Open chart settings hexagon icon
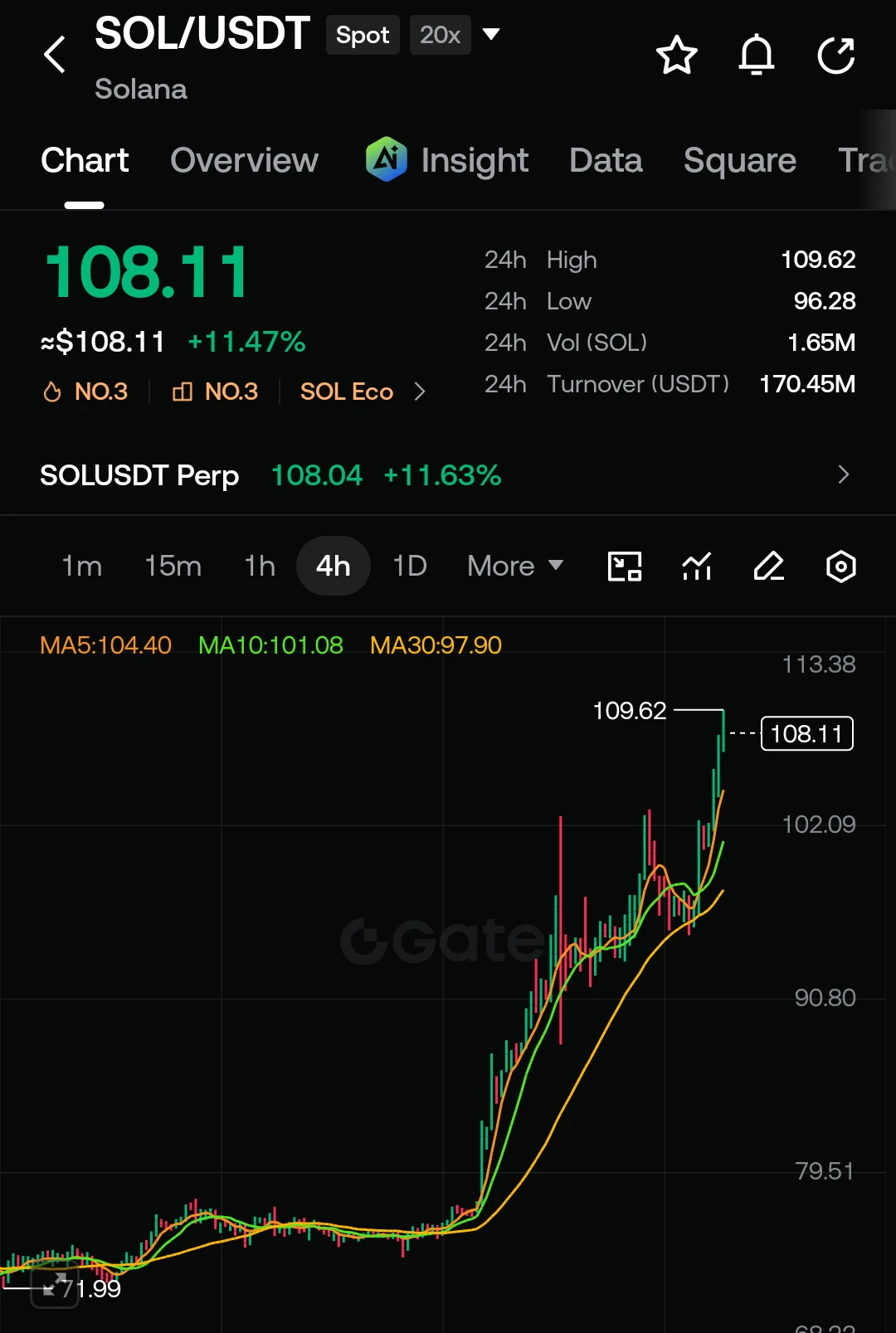896x1333 pixels. coord(841,567)
